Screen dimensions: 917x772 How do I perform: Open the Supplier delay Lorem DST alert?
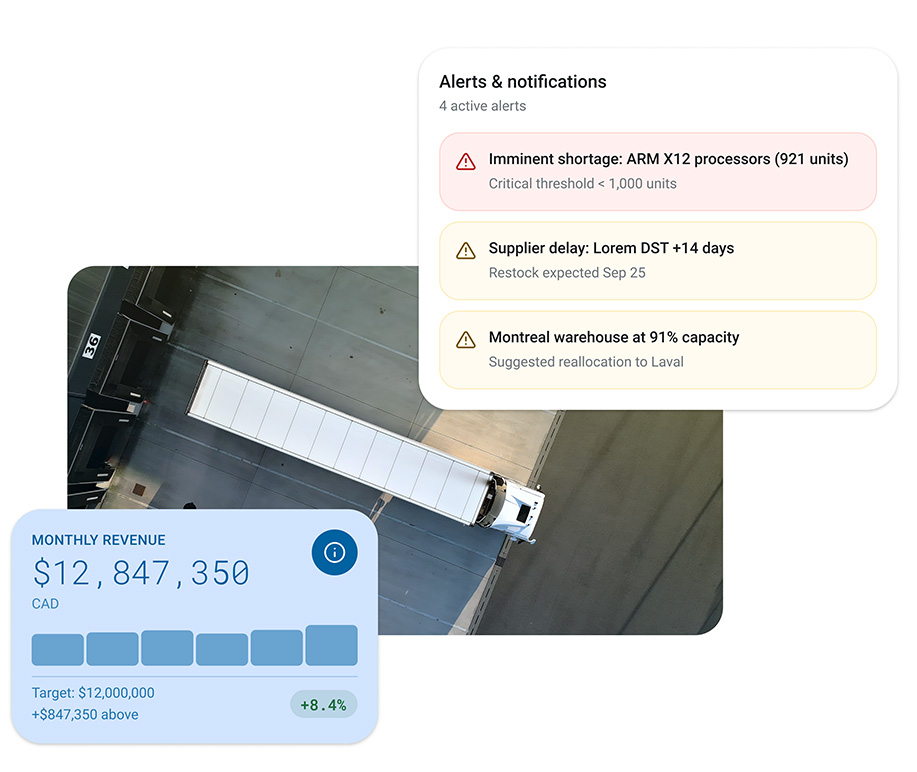coord(658,261)
